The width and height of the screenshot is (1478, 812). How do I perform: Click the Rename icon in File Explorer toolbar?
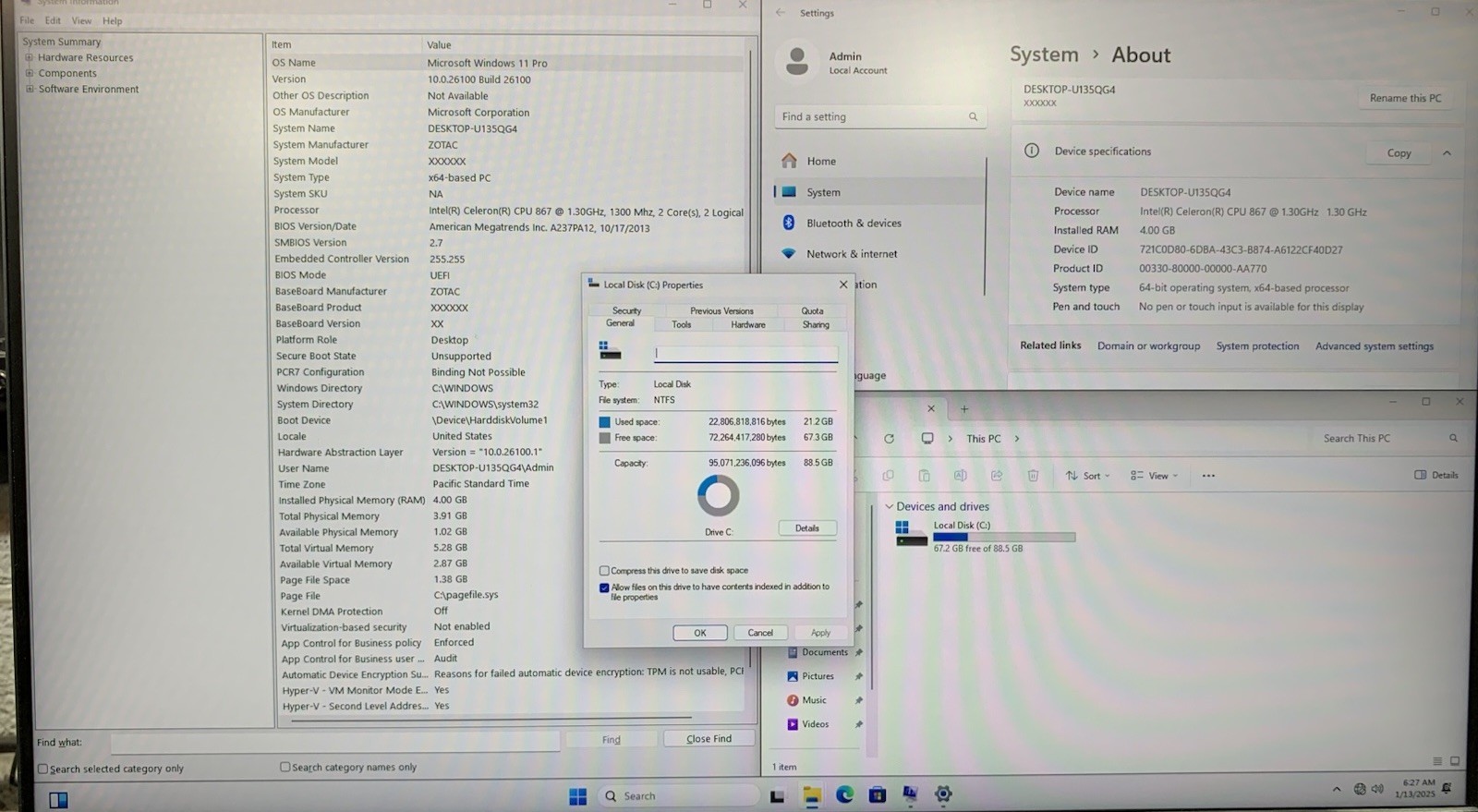click(960, 476)
